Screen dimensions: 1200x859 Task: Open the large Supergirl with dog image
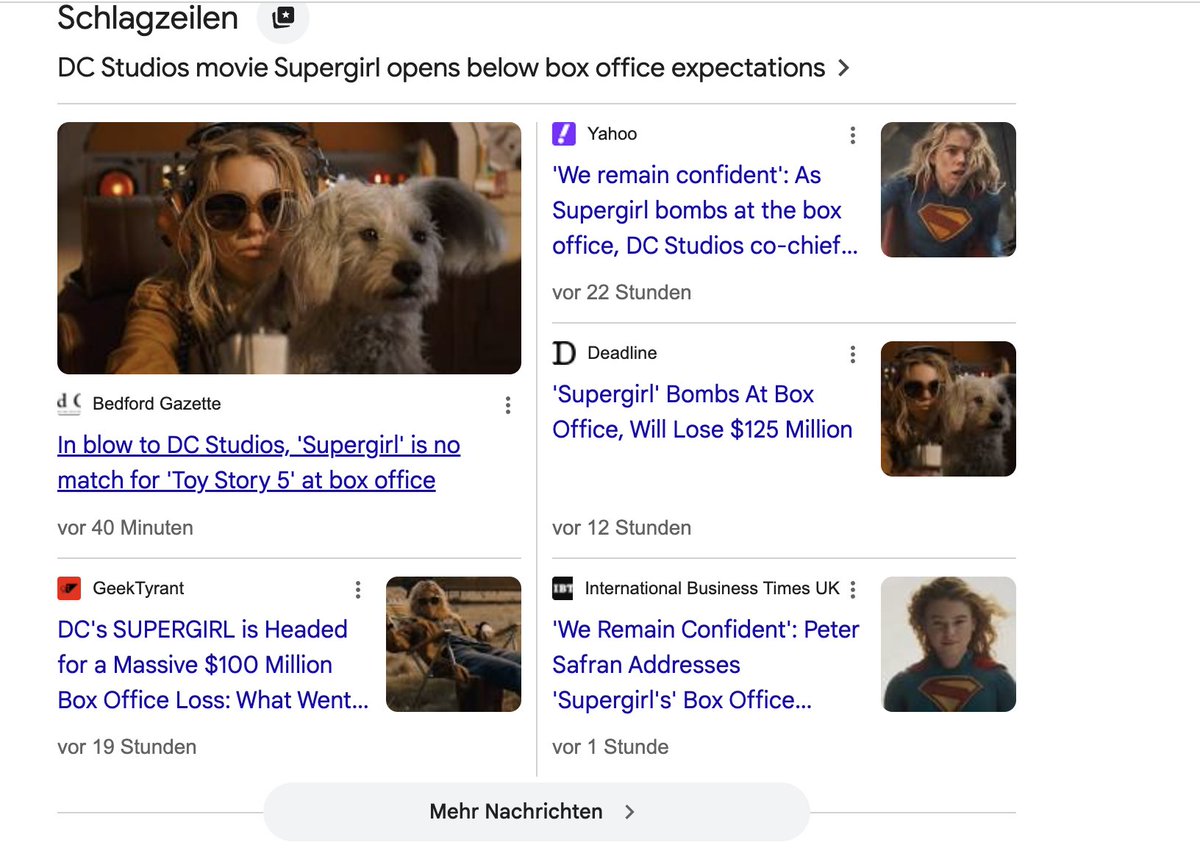click(x=289, y=248)
